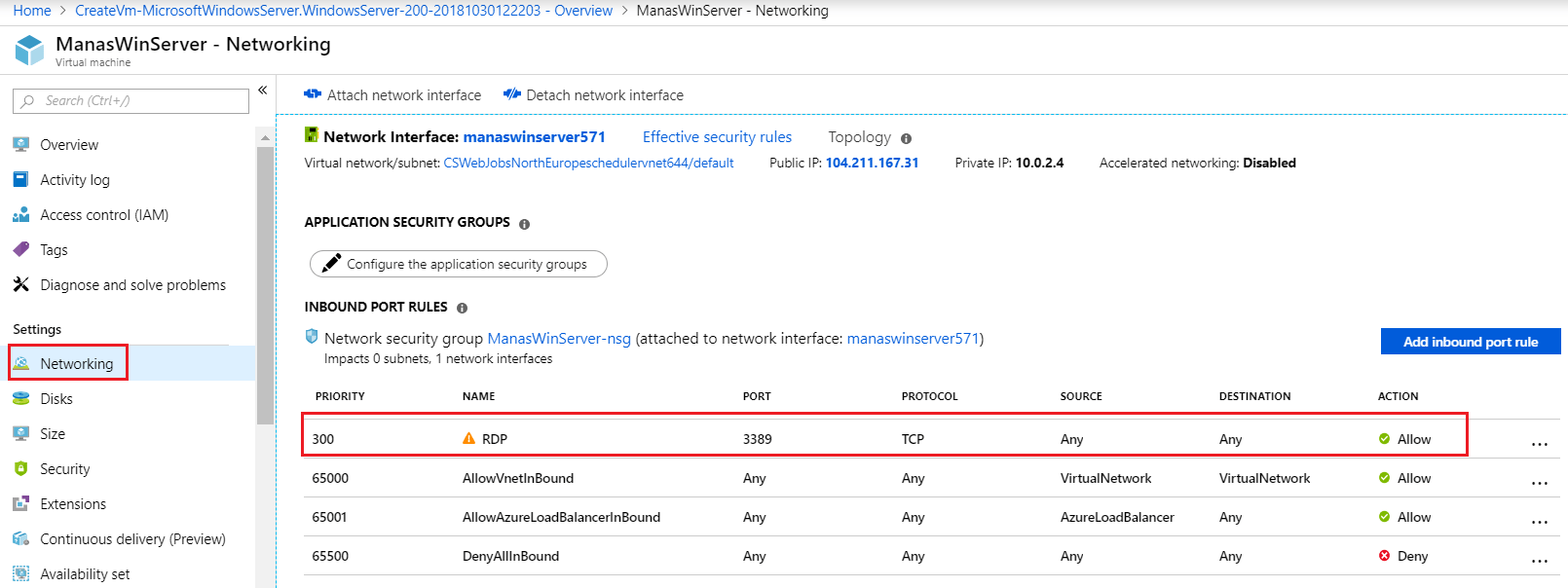The image size is (1568, 588).
Task: Open network interface manaswinserver571 heading link
Action: 534,137
